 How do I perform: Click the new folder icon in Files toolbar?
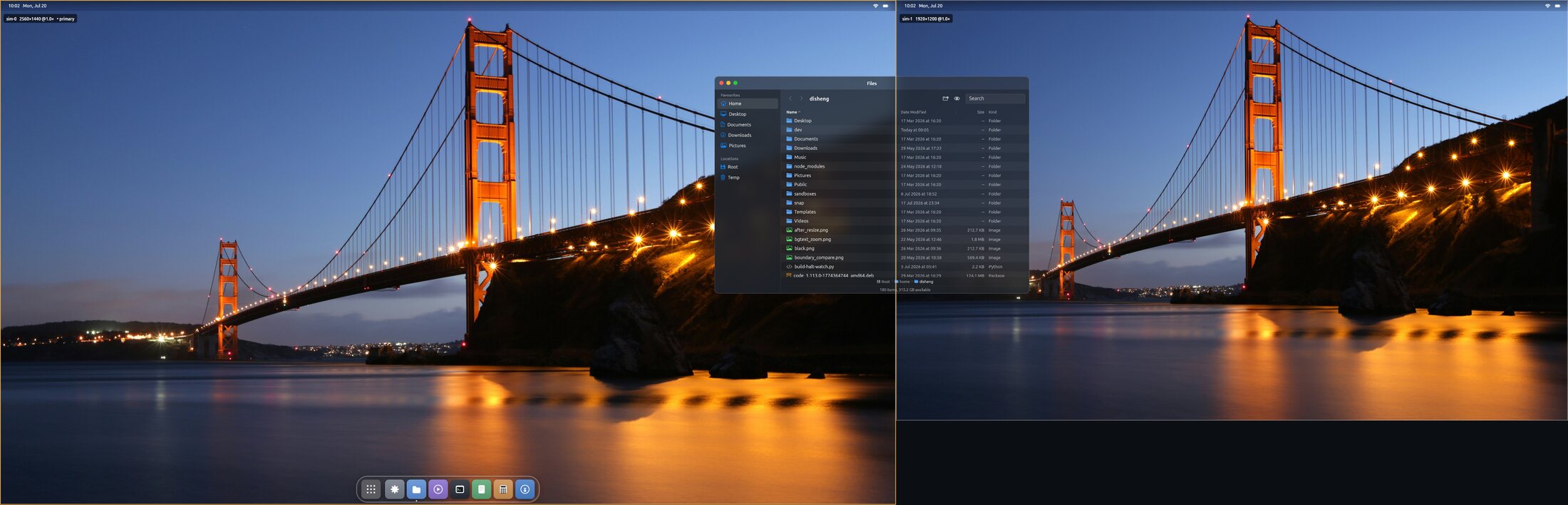(x=945, y=98)
